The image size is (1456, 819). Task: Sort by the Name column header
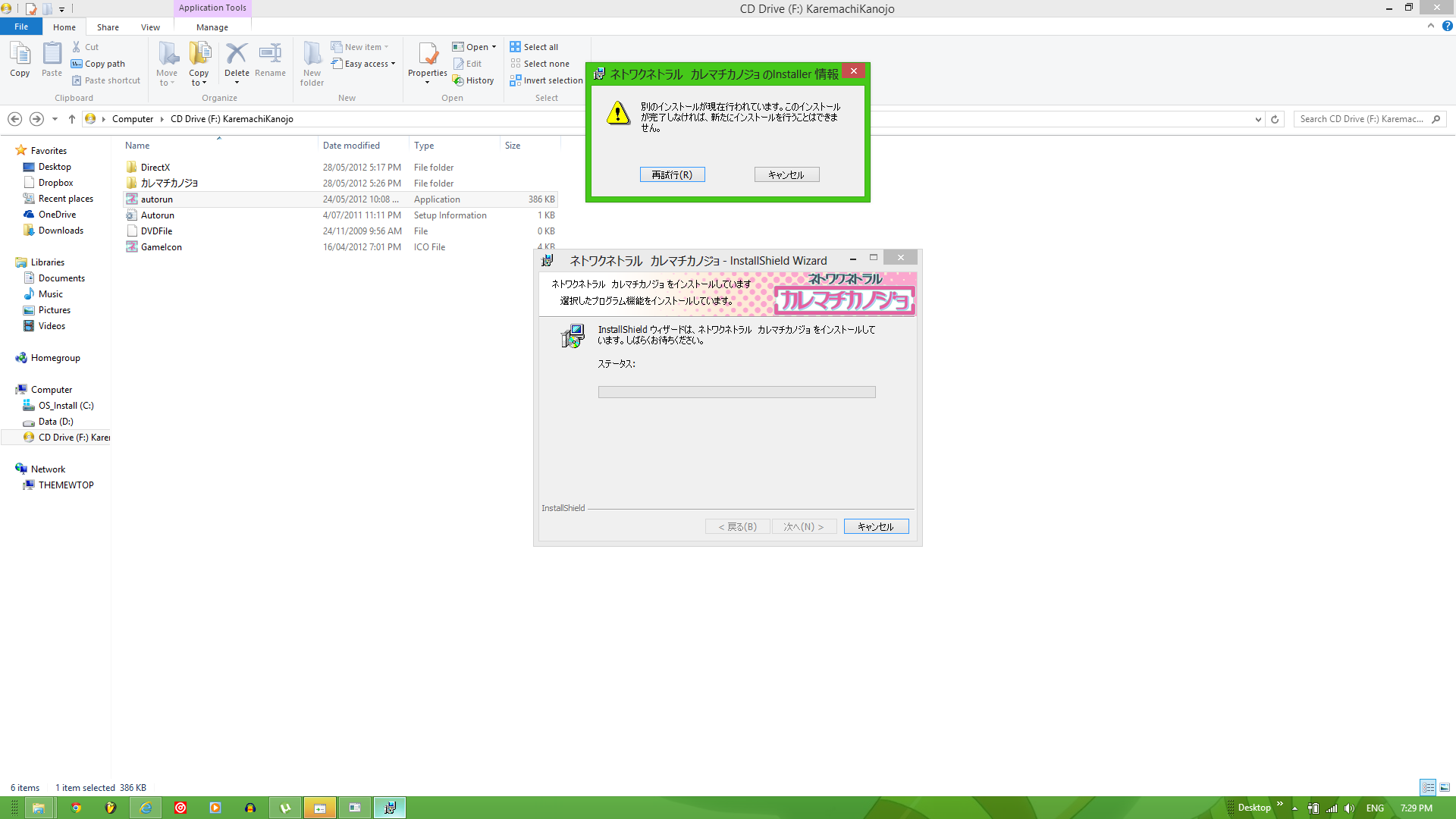click(x=137, y=146)
